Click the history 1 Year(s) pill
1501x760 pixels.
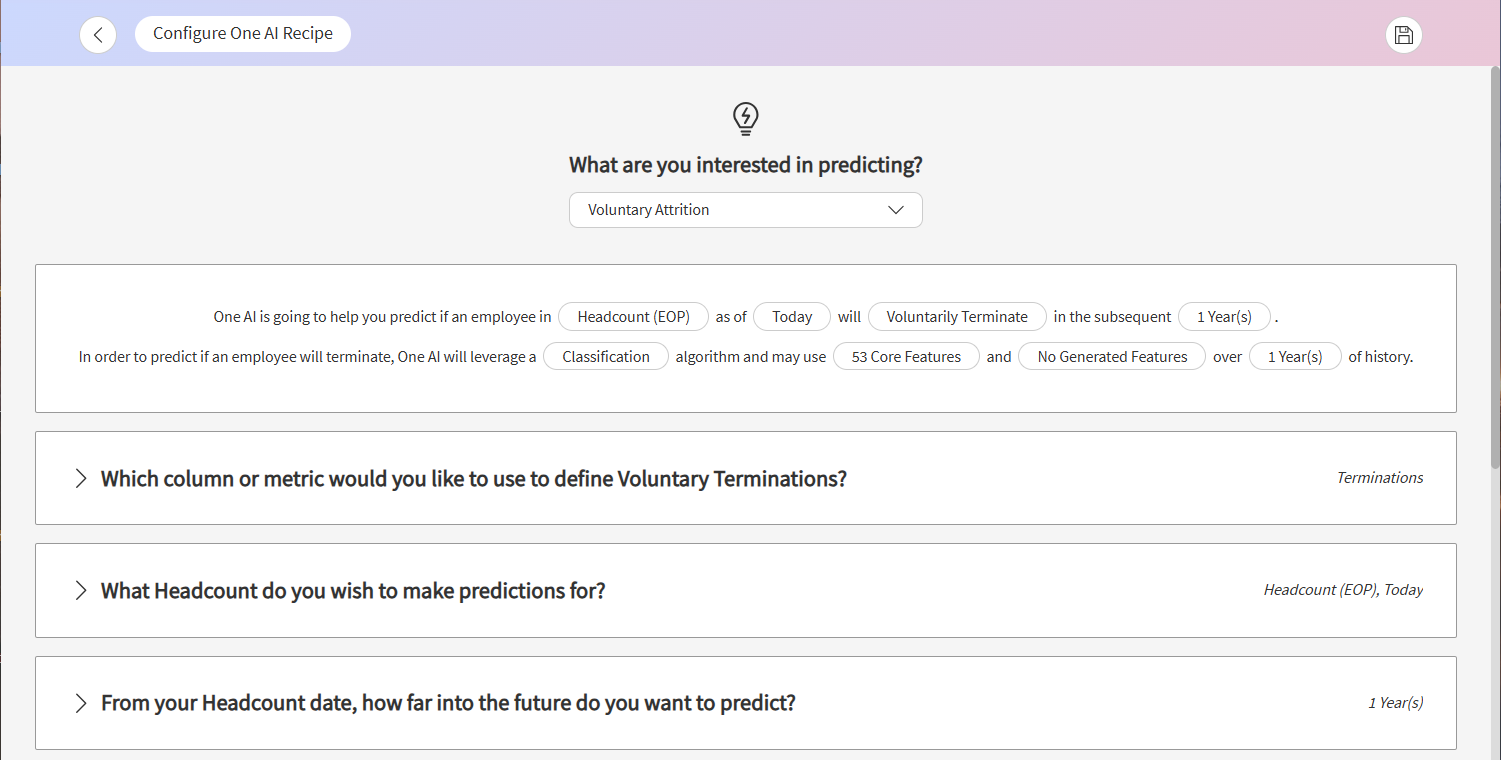coord(1295,356)
